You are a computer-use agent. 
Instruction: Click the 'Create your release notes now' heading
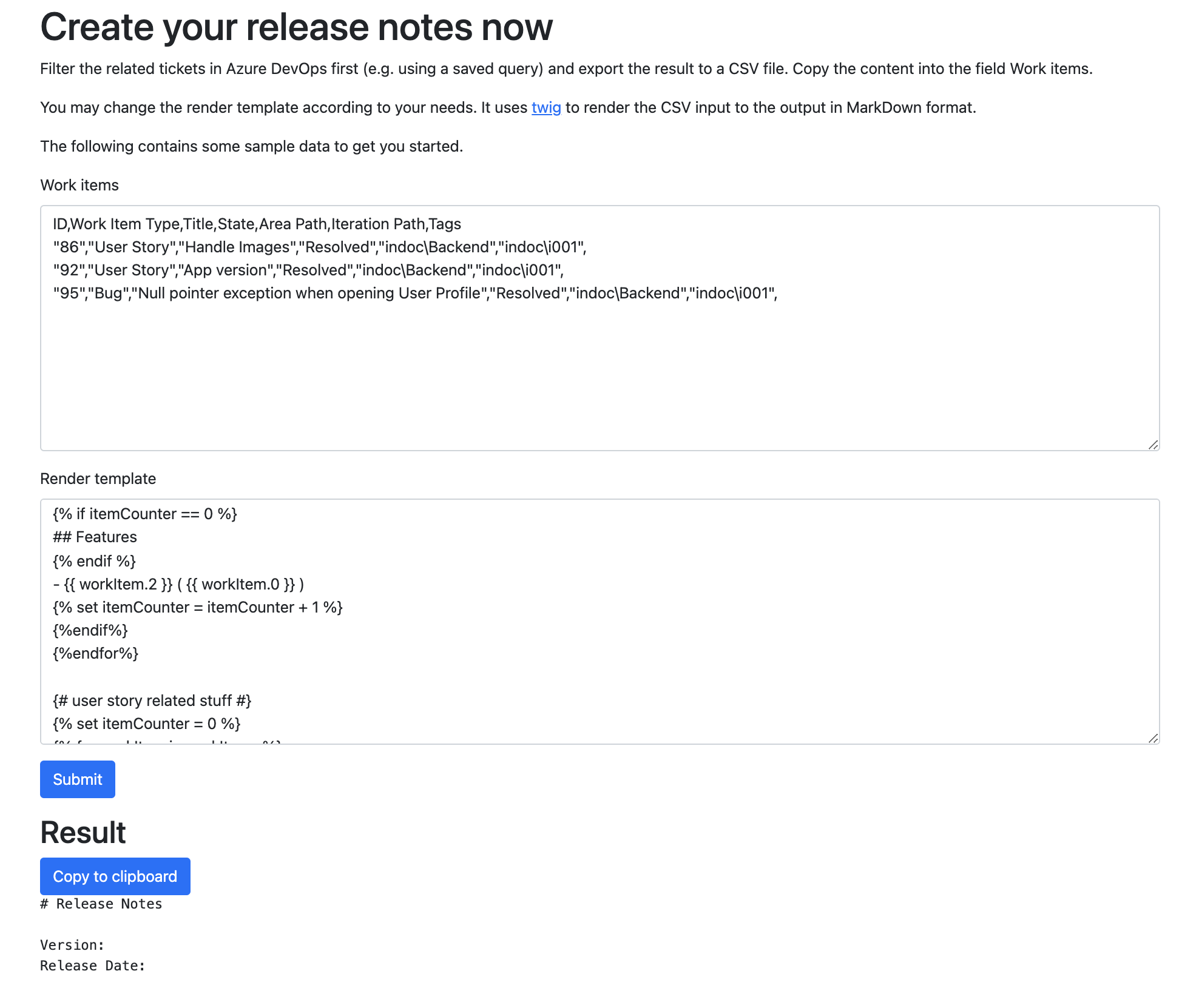pyautogui.click(x=296, y=27)
